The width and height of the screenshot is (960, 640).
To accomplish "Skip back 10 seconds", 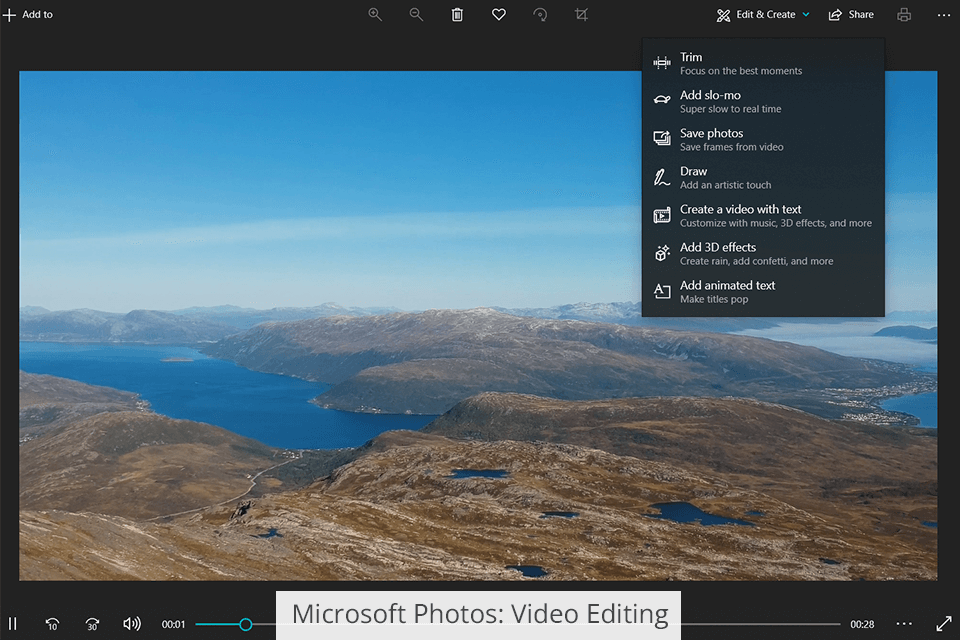I will (x=52, y=624).
